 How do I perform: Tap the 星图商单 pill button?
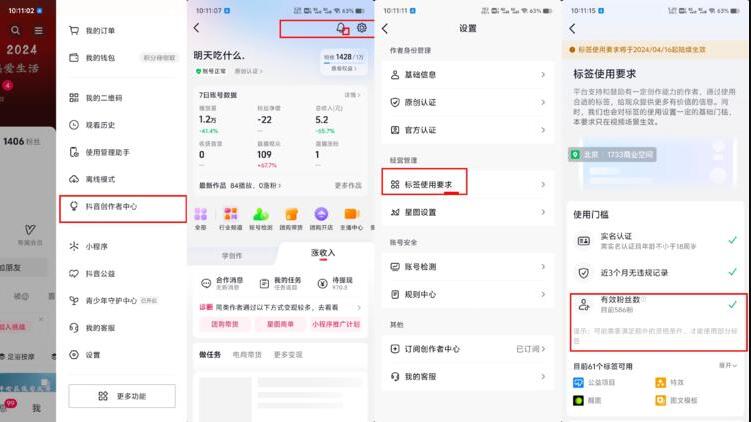pyautogui.click(x=280, y=324)
